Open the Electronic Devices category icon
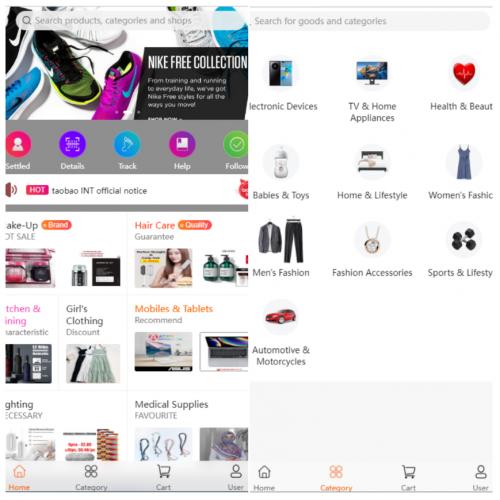This screenshot has height=500, width=500. [x=281, y=73]
